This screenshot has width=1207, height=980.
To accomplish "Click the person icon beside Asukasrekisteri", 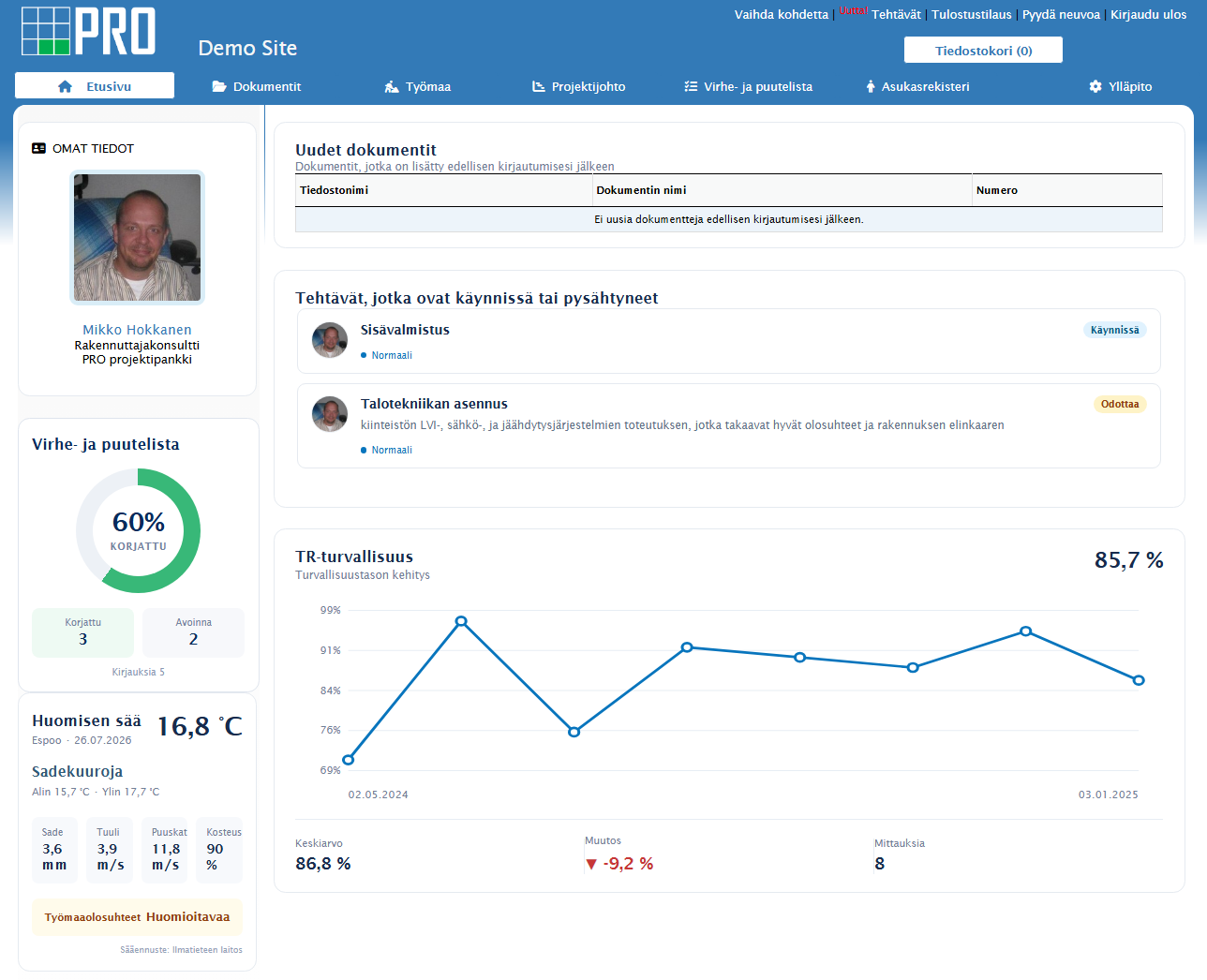I will pyautogui.click(x=871, y=86).
